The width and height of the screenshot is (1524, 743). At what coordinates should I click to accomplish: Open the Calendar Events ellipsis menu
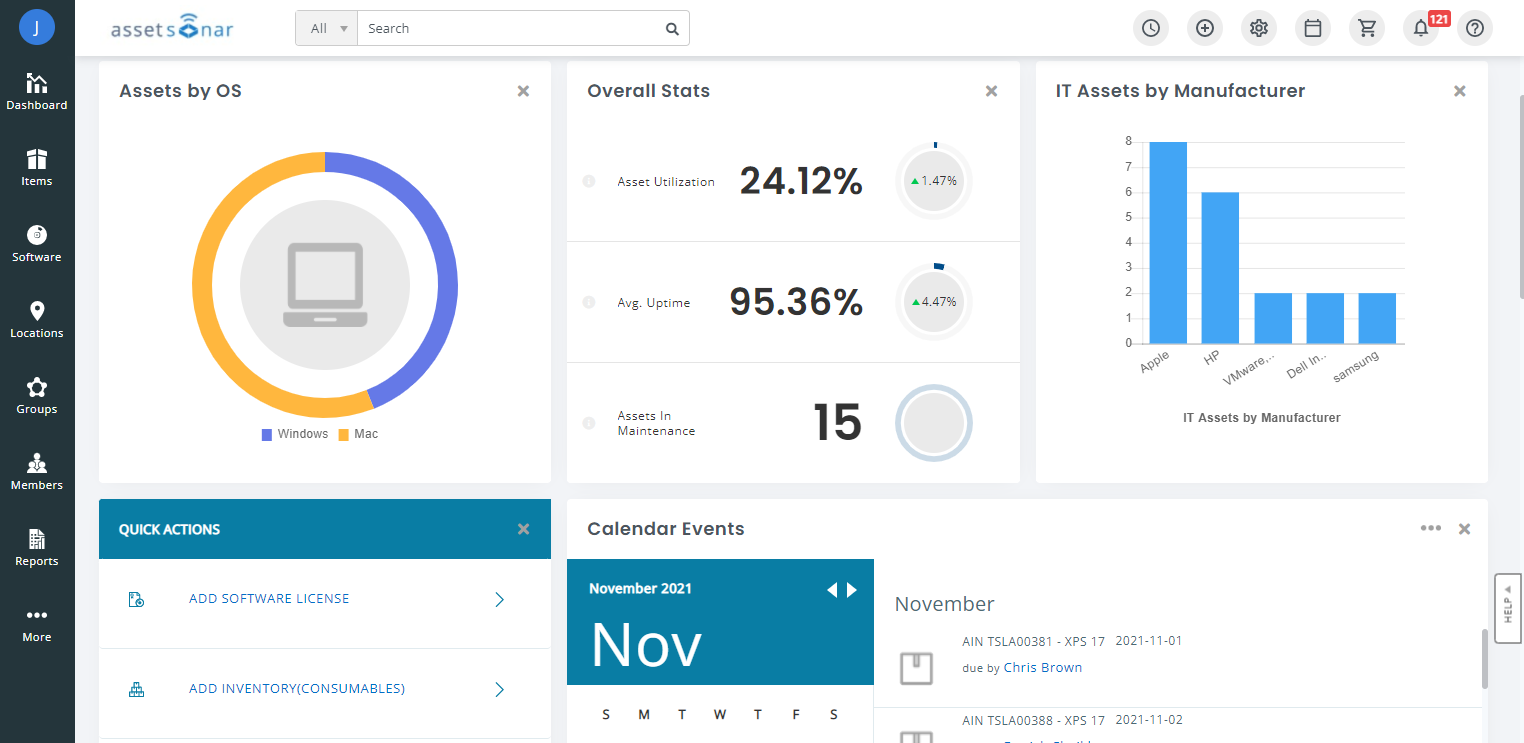[x=1431, y=528]
